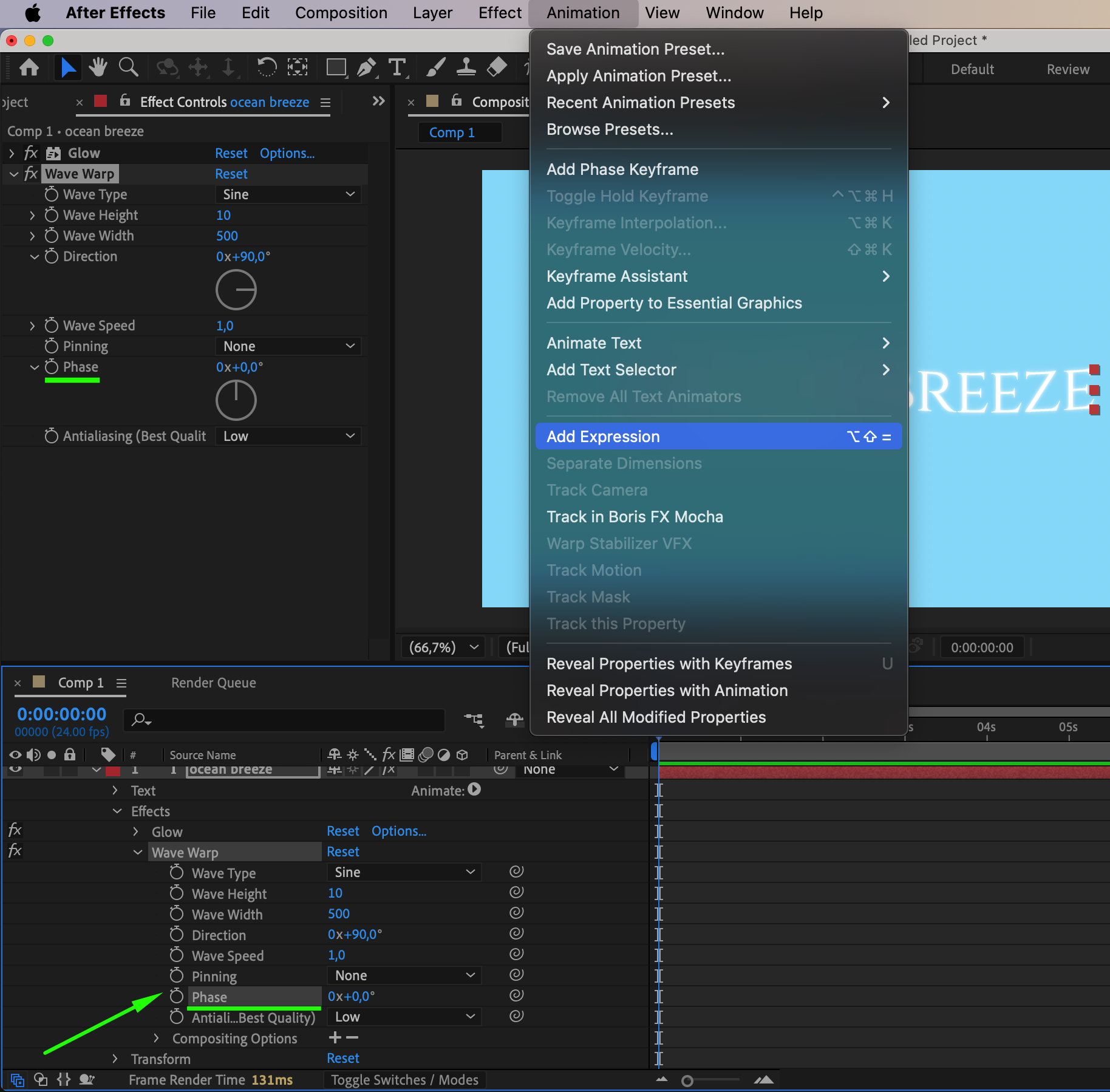Open the Pinning dropdown in timeline
This screenshot has width=1110, height=1092.
point(404,975)
